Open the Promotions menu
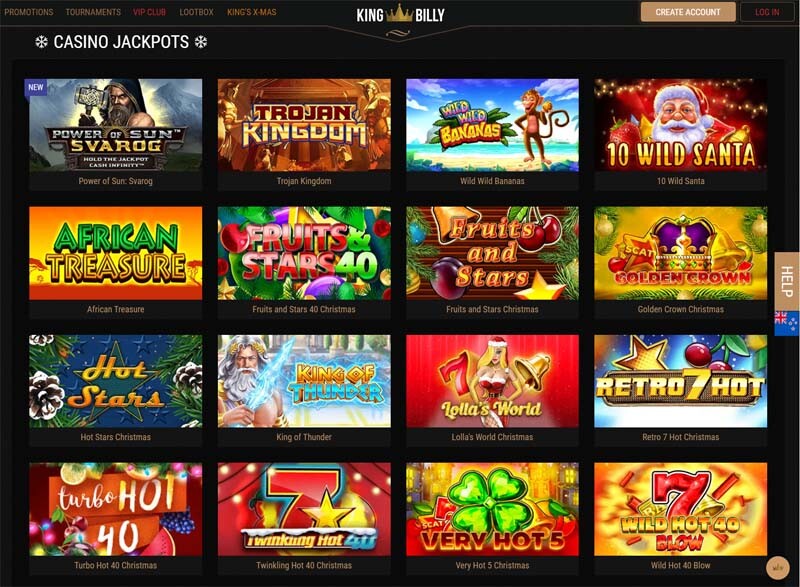The width and height of the screenshot is (800, 587). click(x=29, y=12)
